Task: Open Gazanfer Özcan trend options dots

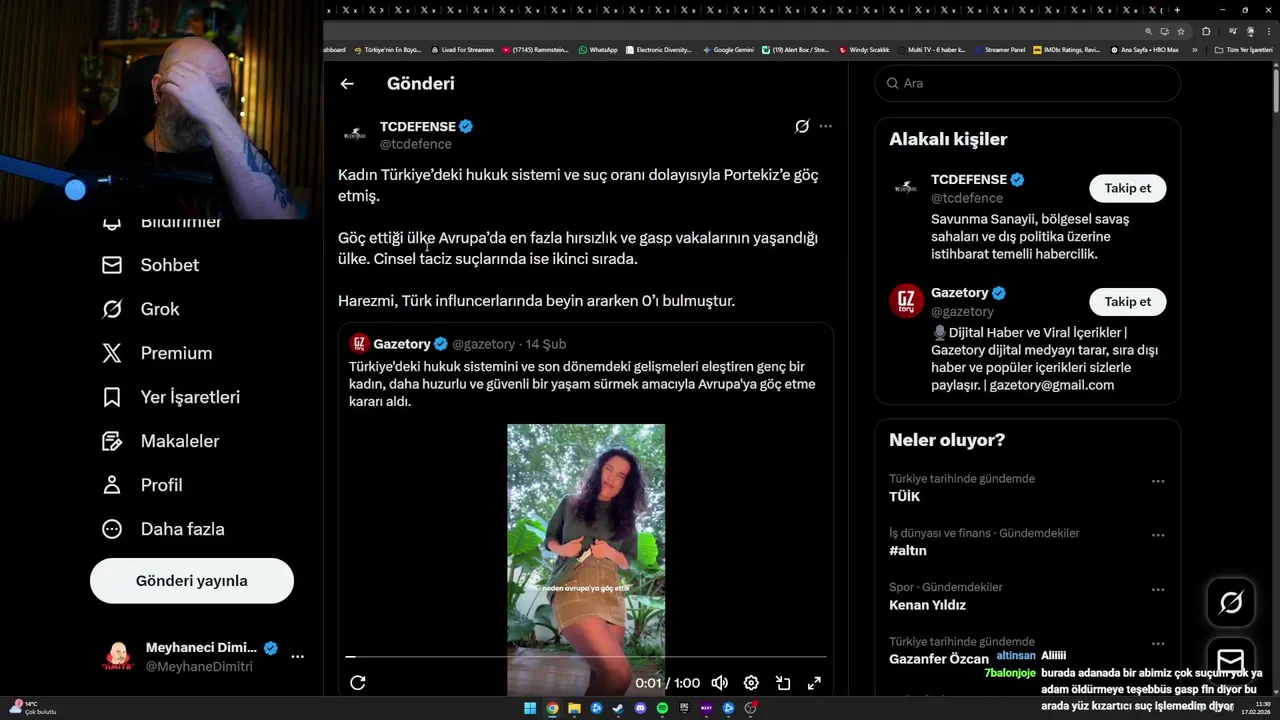Action: click(x=1158, y=643)
